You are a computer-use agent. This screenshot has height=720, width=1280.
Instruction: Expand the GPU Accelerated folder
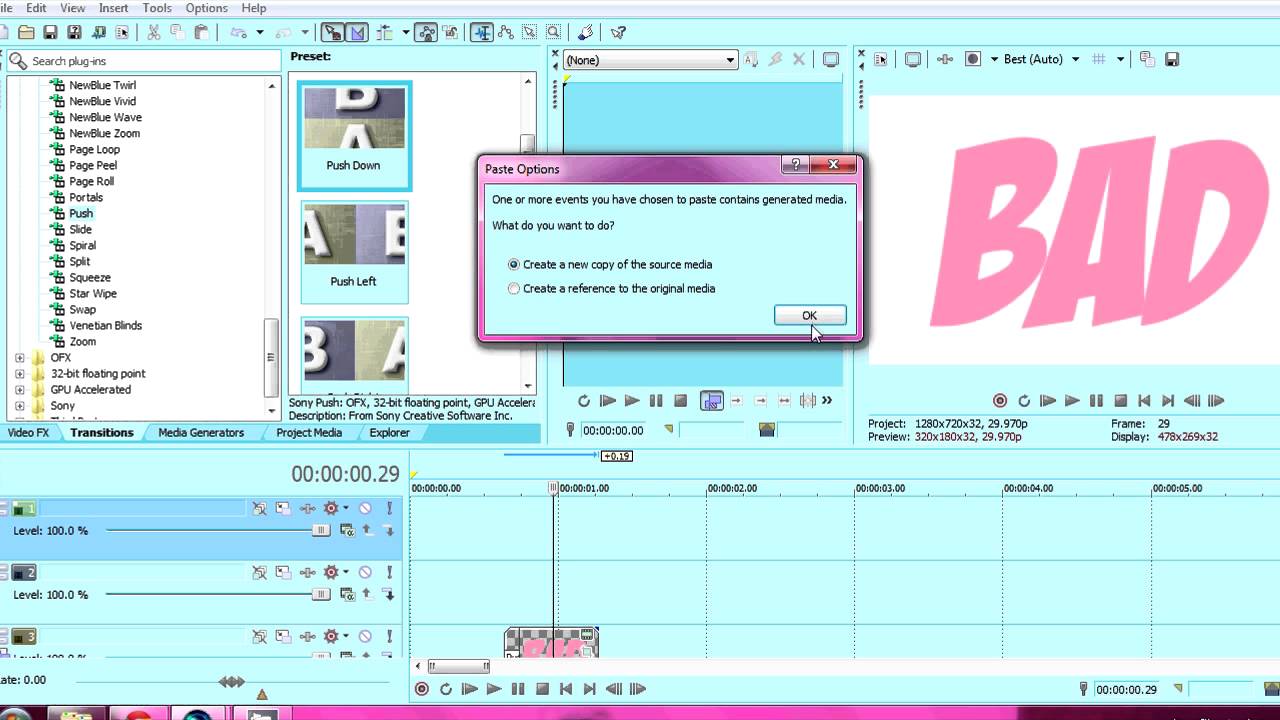[20, 390]
